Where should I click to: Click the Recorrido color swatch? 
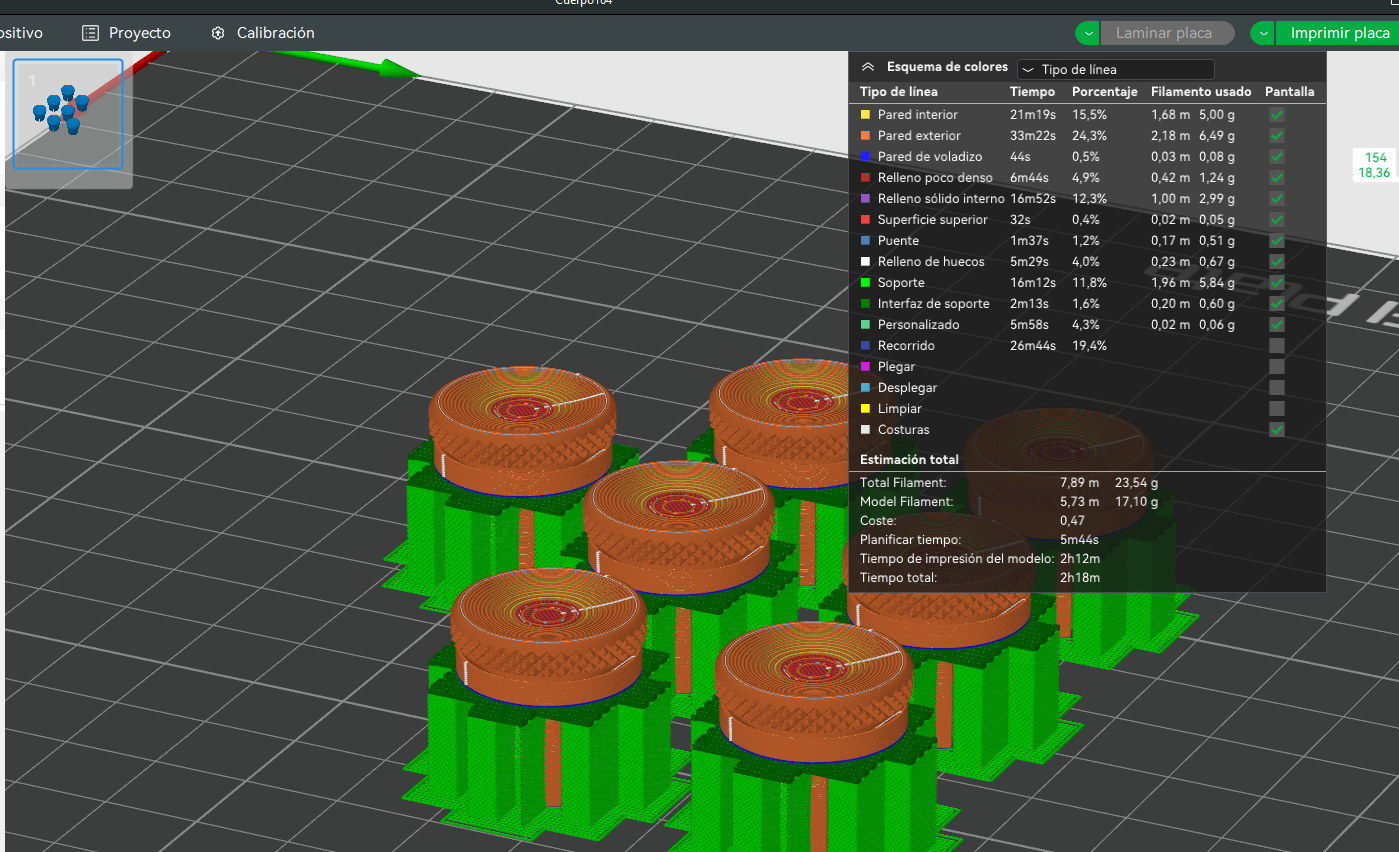point(865,346)
